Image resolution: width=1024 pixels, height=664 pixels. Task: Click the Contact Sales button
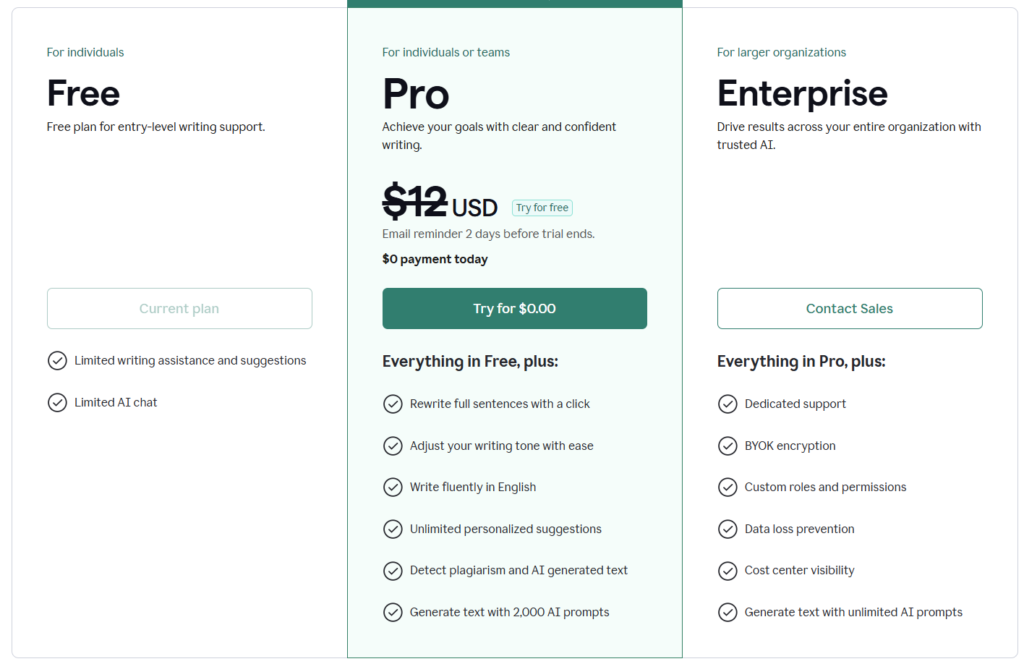click(x=849, y=309)
